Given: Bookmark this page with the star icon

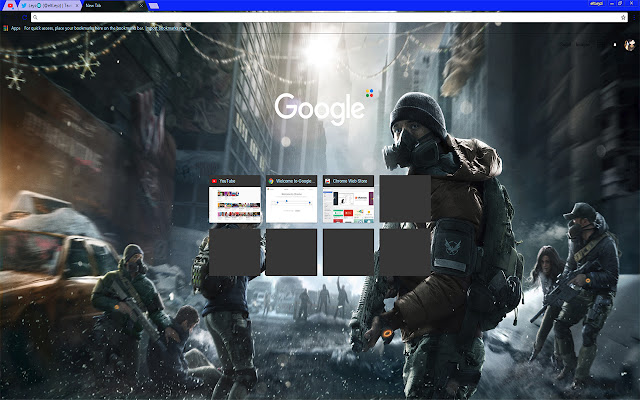Looking at the screenshot, I should (x=623, y=17).
